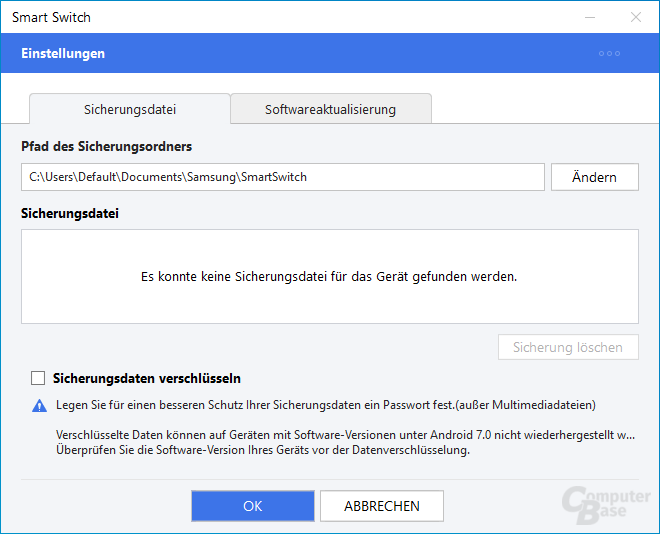Click the Ändern button to change the path

[x=595, y=177]
